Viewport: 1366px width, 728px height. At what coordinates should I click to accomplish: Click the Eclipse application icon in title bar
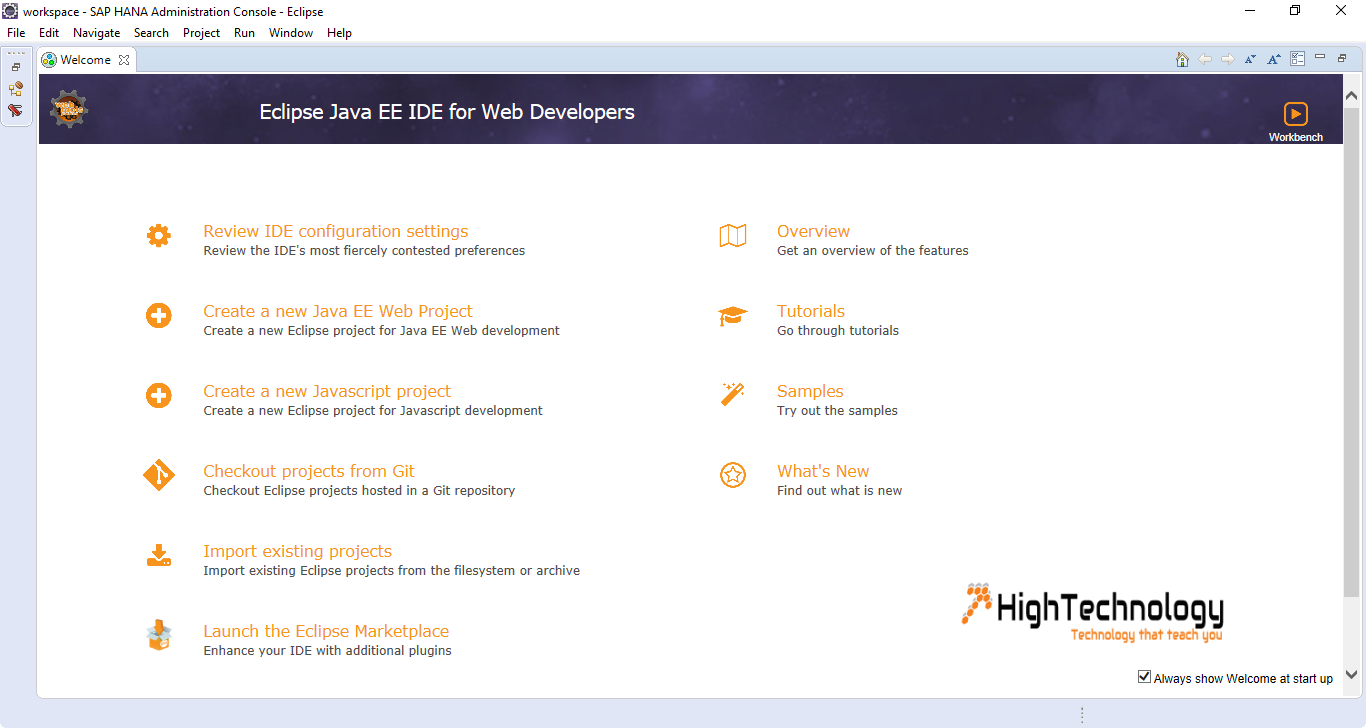click(10, 11)
